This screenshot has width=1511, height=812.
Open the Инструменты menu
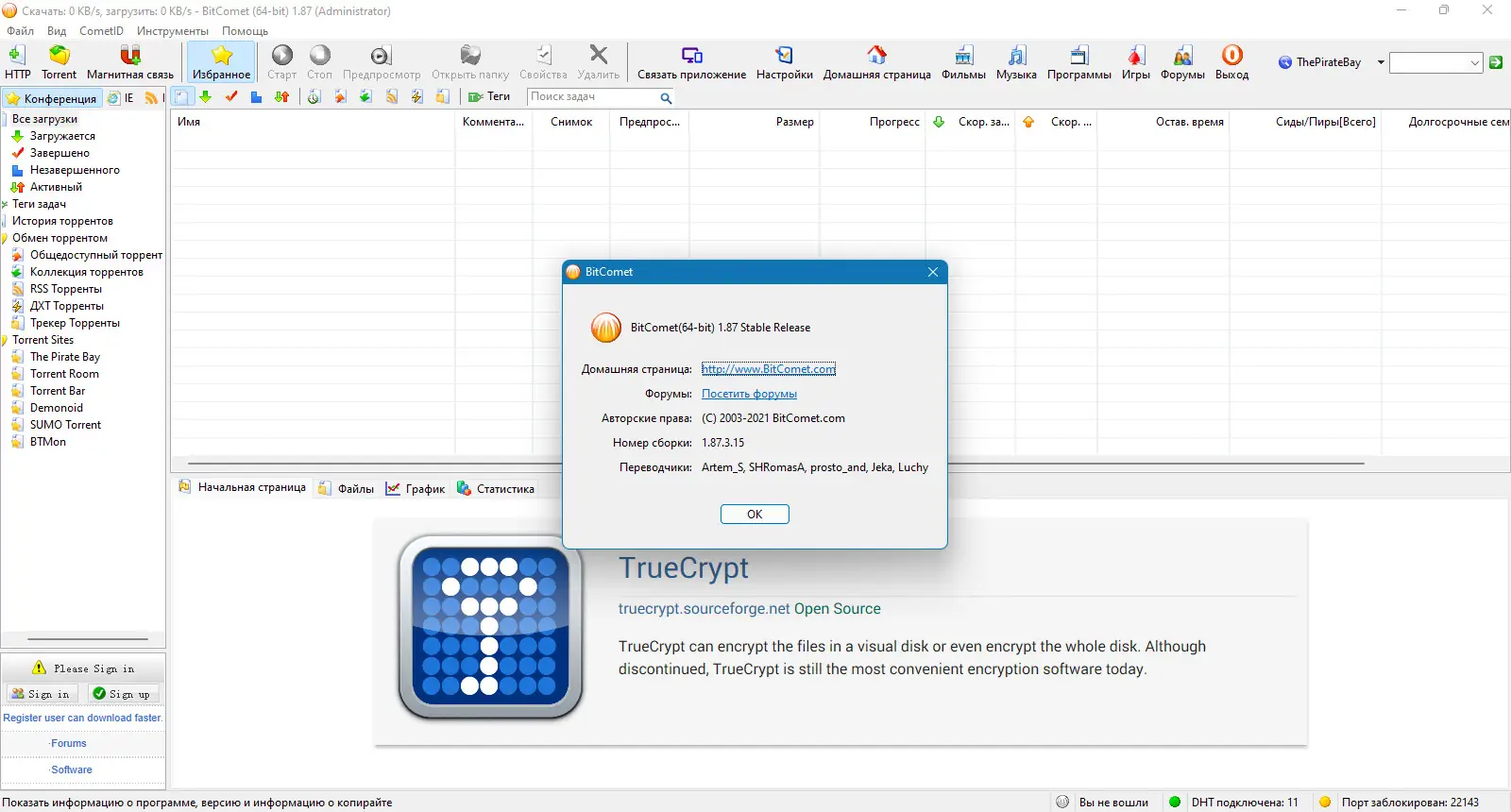(x=173, y=30)
